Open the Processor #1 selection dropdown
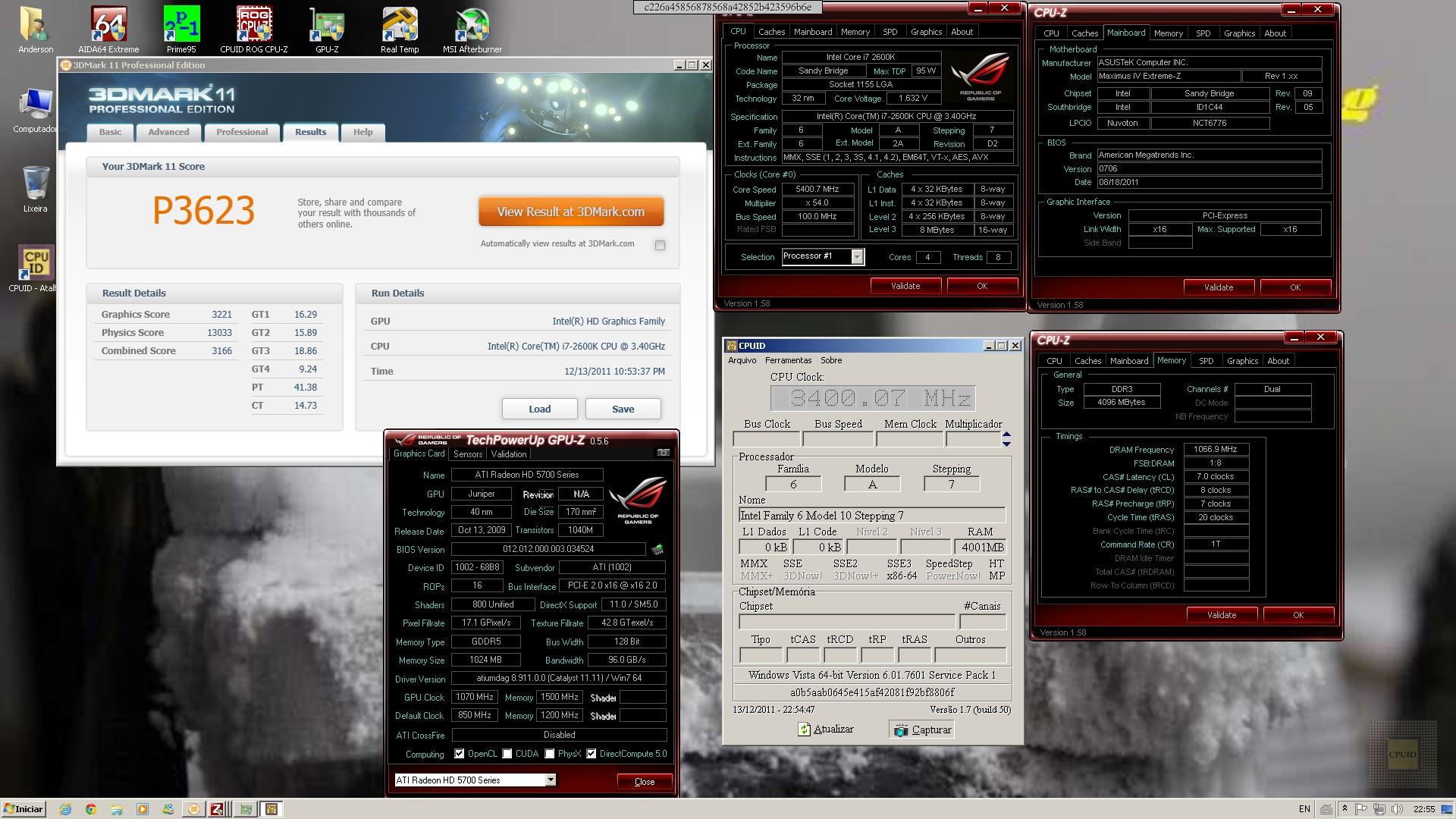The height and width of the screenshot is (819, 1456). click(857, 257)
